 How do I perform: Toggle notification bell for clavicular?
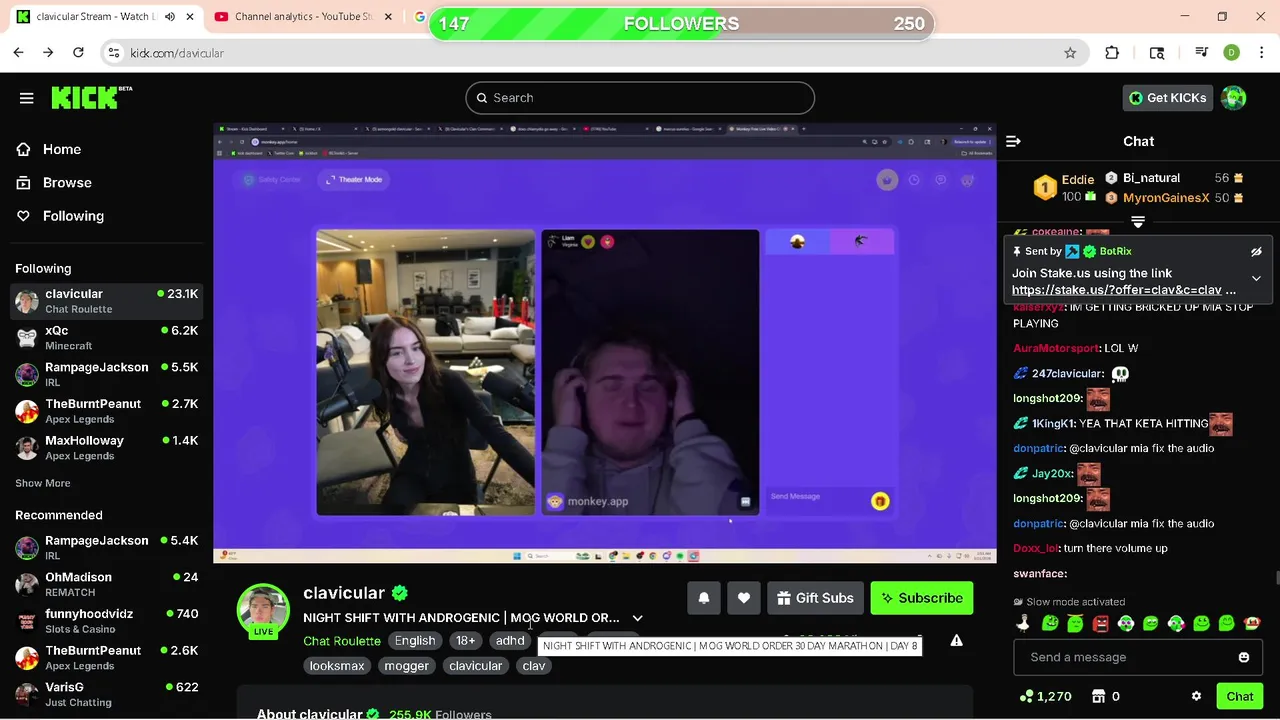coord(704,598)
